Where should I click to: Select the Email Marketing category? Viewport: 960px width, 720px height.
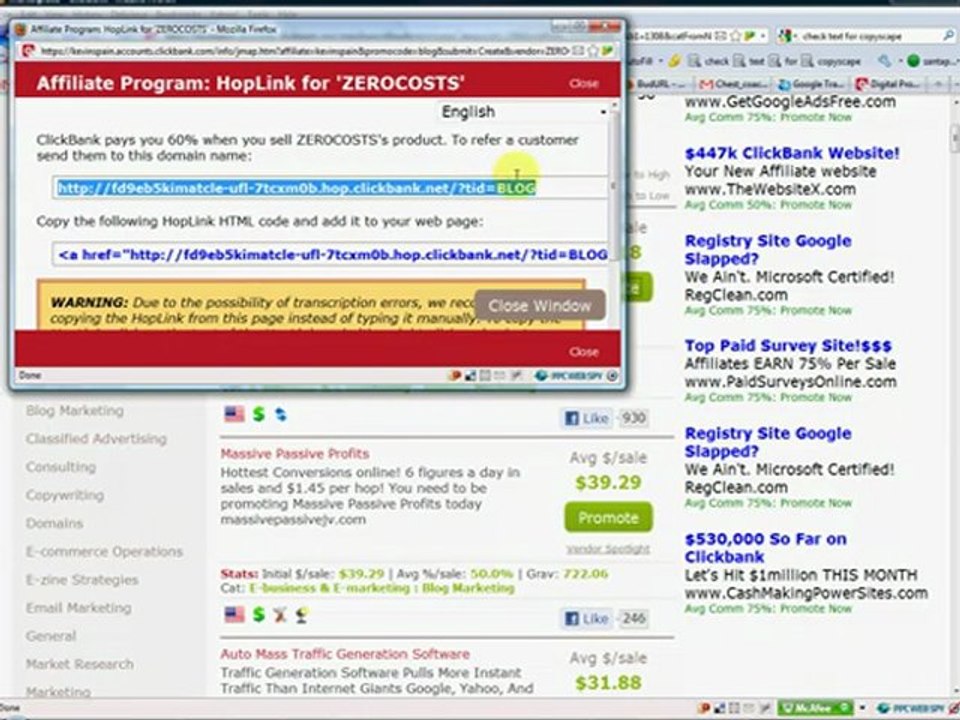click(78, 608)
